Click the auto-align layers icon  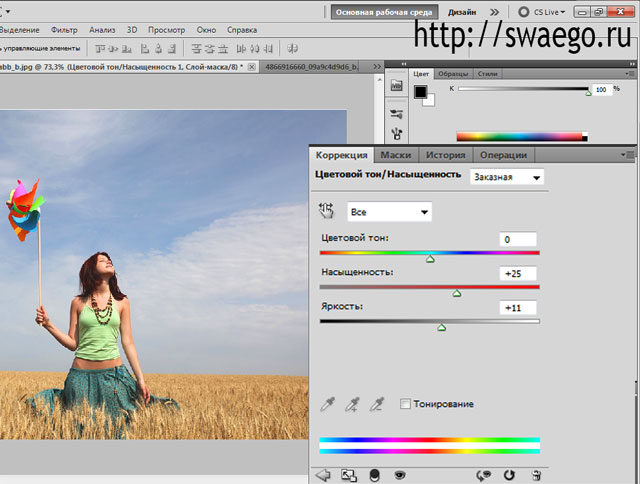coord(292,49)
